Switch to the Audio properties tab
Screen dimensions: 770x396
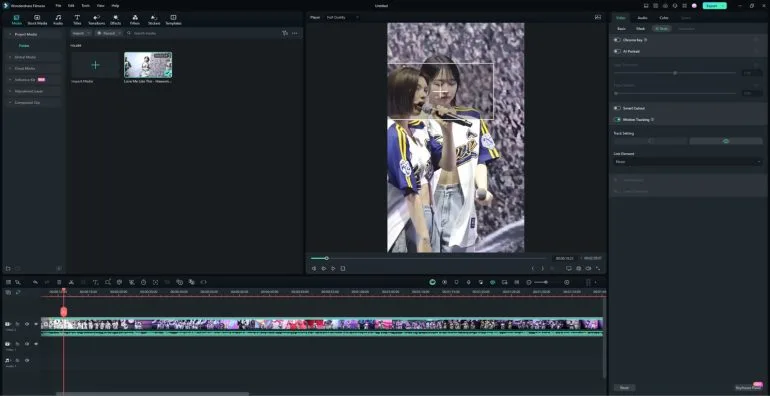tap(642, 18)
